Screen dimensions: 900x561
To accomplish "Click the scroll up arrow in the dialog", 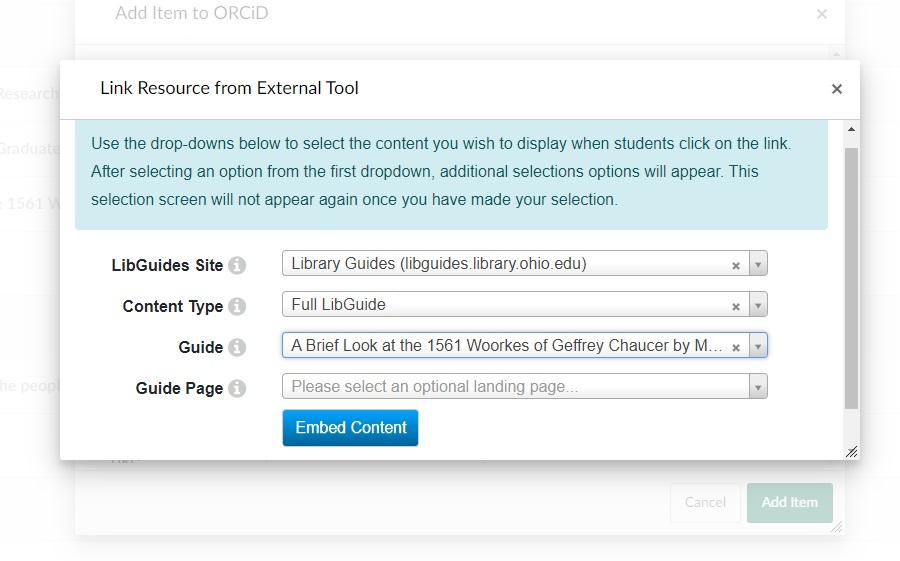I will coord(851,130).
